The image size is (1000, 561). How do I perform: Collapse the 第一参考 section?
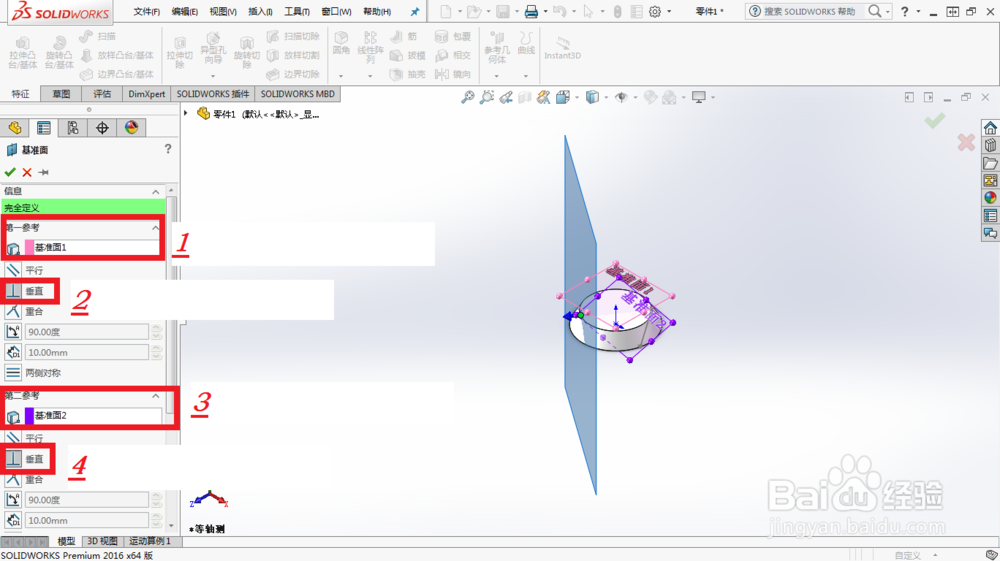pos(156,228)
